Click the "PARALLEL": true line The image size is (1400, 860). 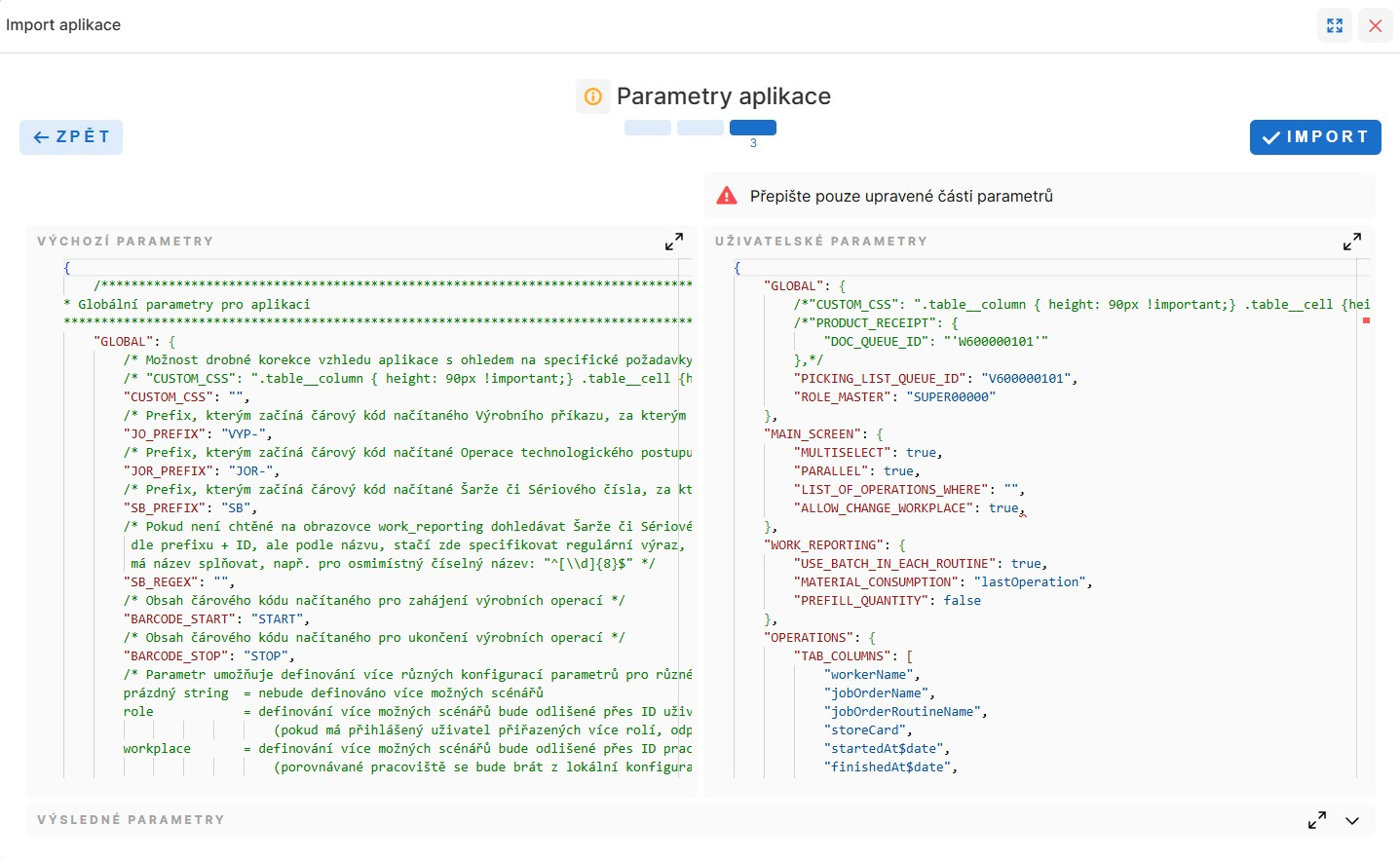pyautogui.click(x=857, y=471)
